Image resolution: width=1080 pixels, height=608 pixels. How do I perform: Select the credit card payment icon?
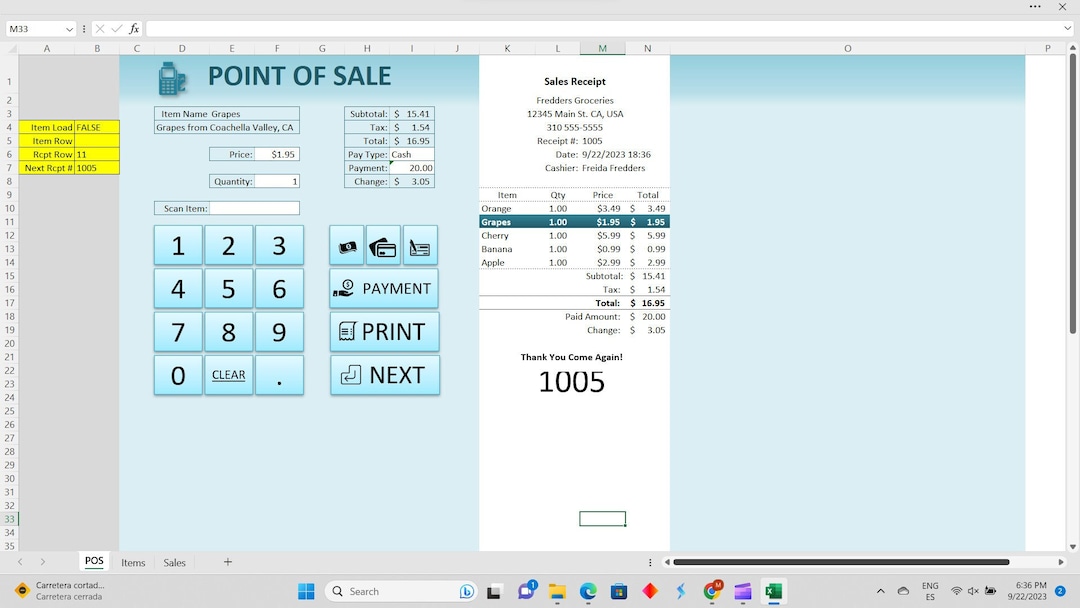click(384, 244)
